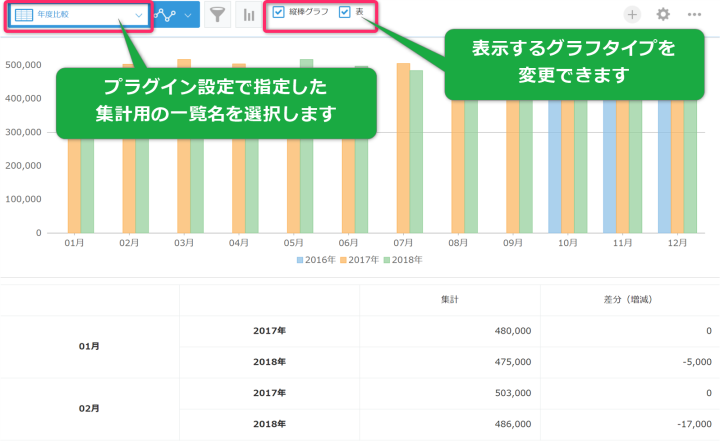The image size is (720, 441).
Task: Select the 02月 row group cell
Action: 89,409
